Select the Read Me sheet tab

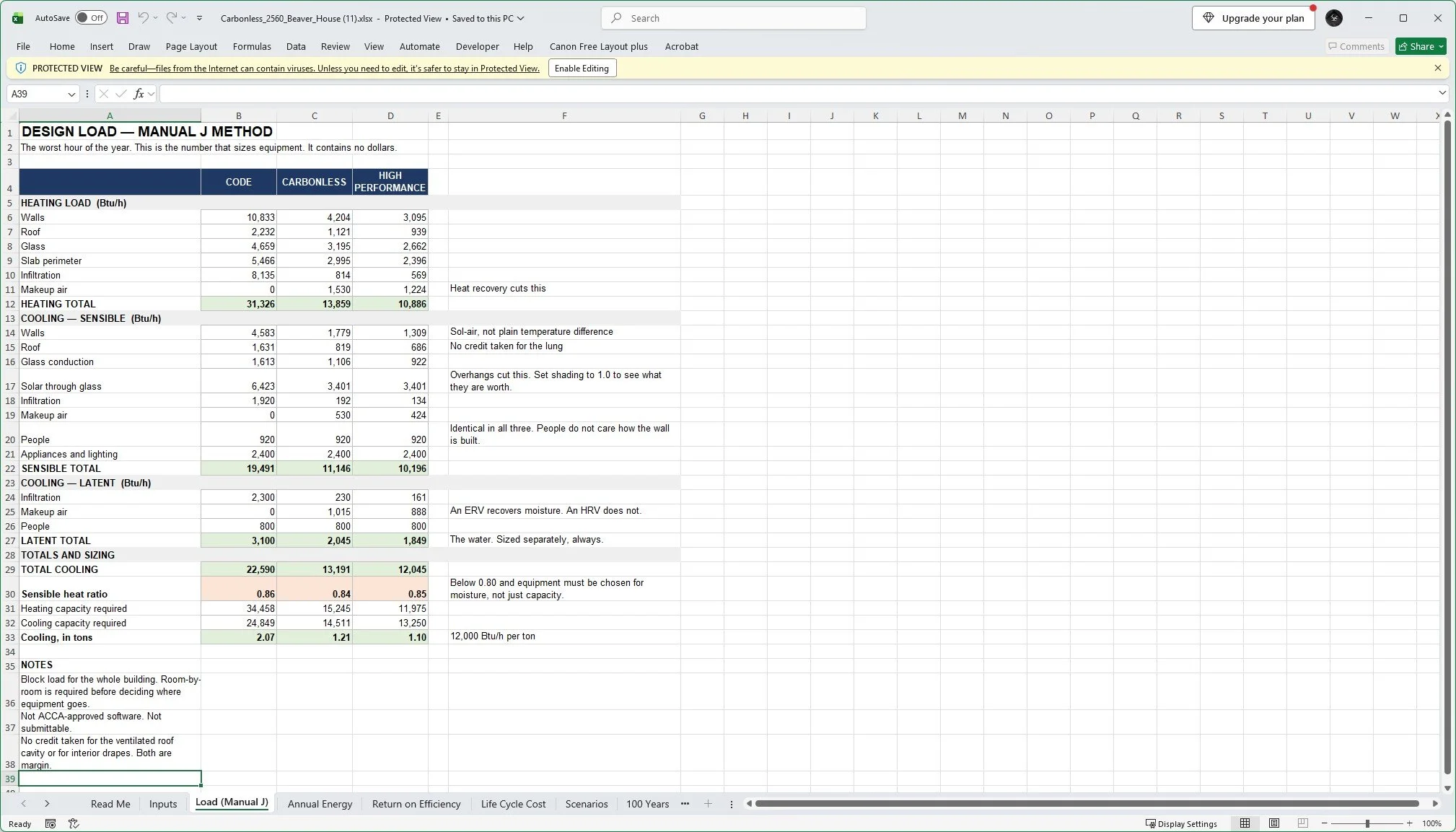coord(110,804)
